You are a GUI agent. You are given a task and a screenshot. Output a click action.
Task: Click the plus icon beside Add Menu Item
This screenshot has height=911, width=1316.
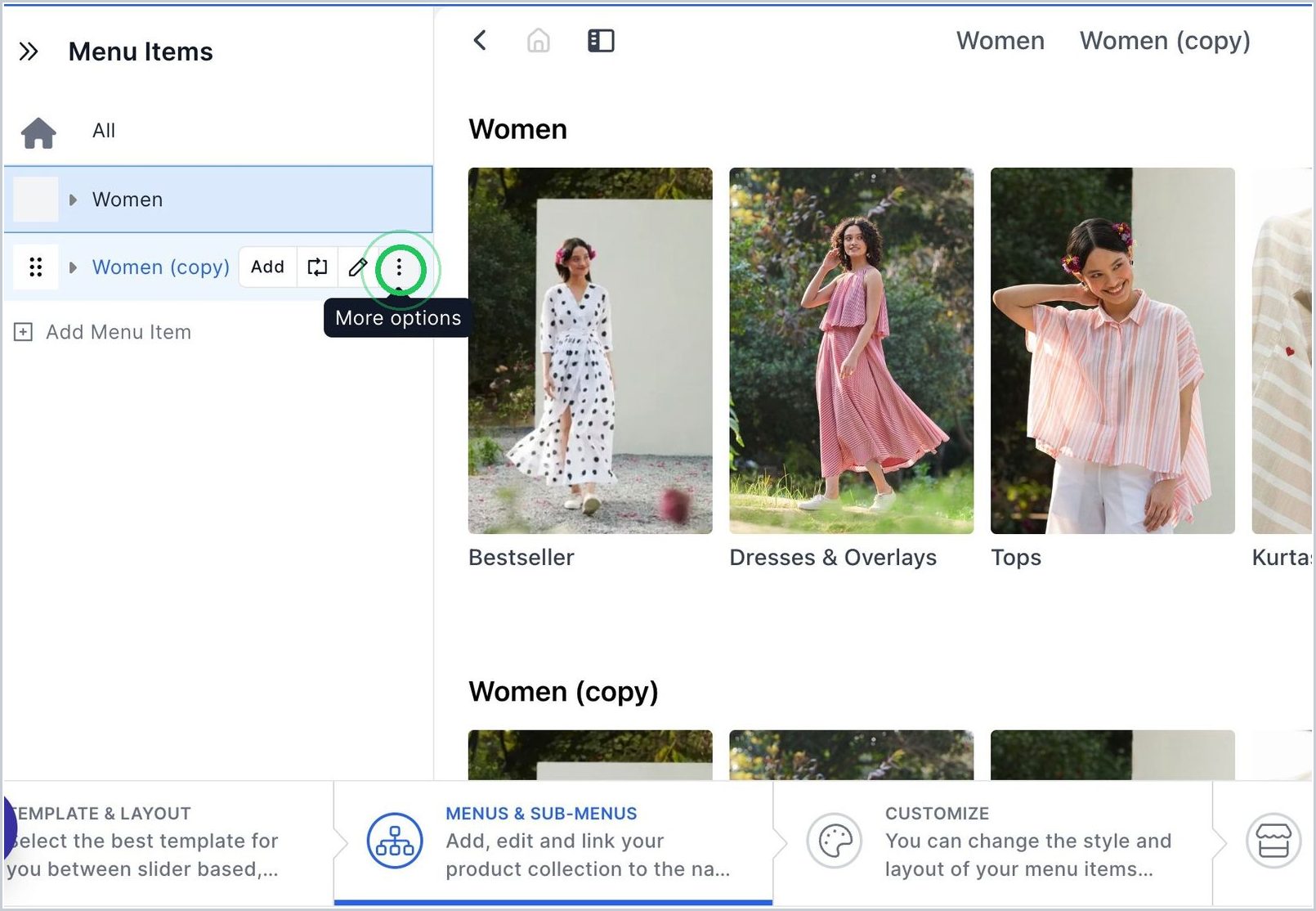(23, 332)
